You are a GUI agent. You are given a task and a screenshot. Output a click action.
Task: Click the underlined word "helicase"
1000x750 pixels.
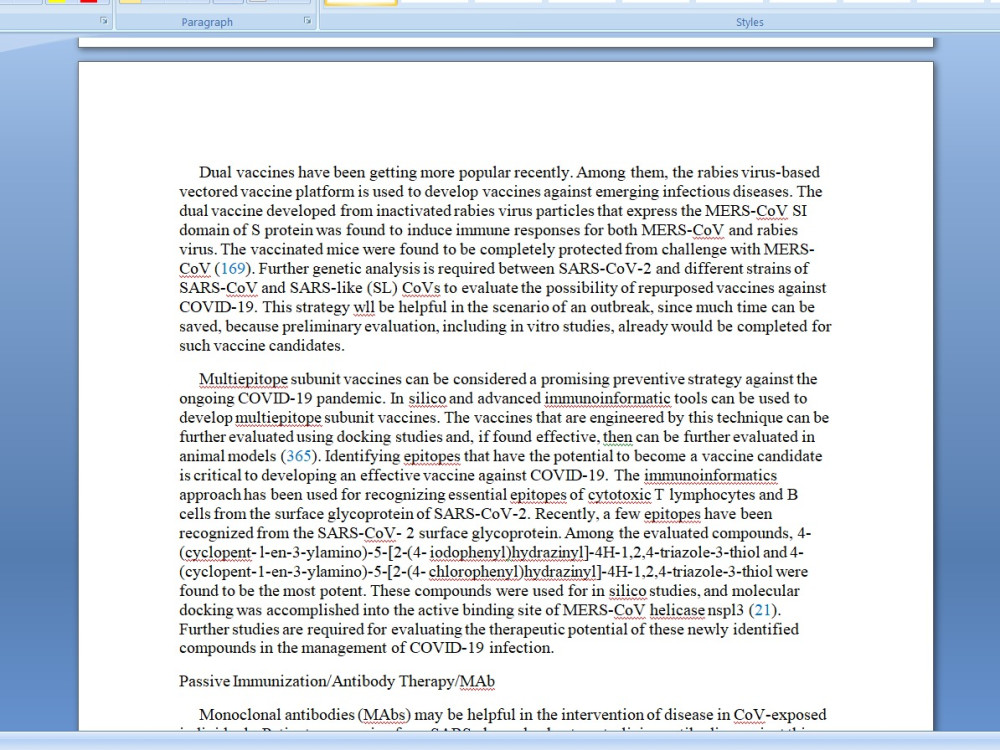tap(677, 610)
